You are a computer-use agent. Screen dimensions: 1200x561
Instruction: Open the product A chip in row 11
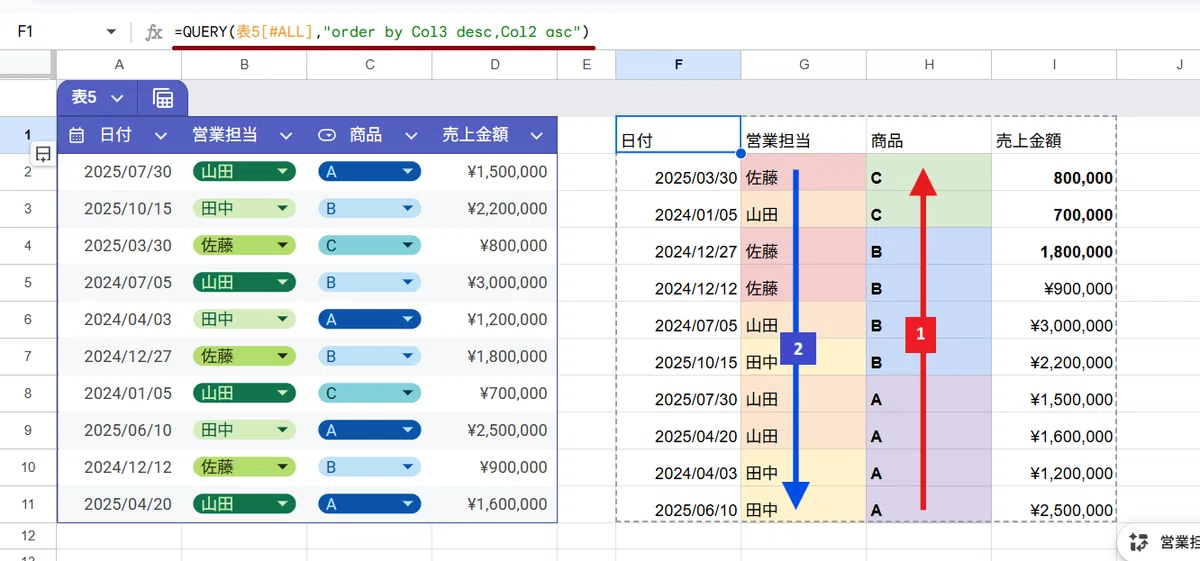(369, 504)
